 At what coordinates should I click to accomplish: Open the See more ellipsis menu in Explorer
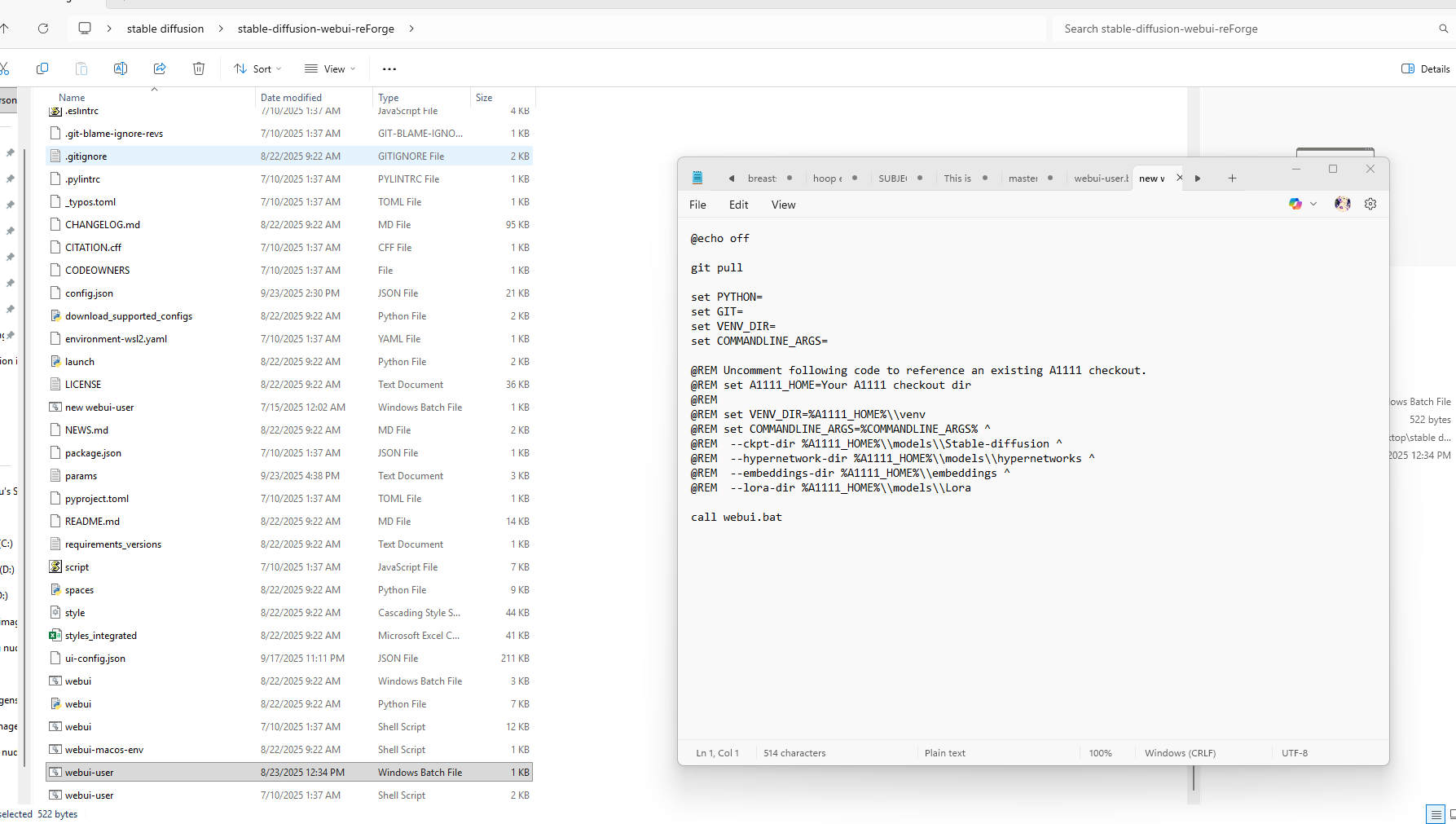pyautogui.click(x=389, y=69)
